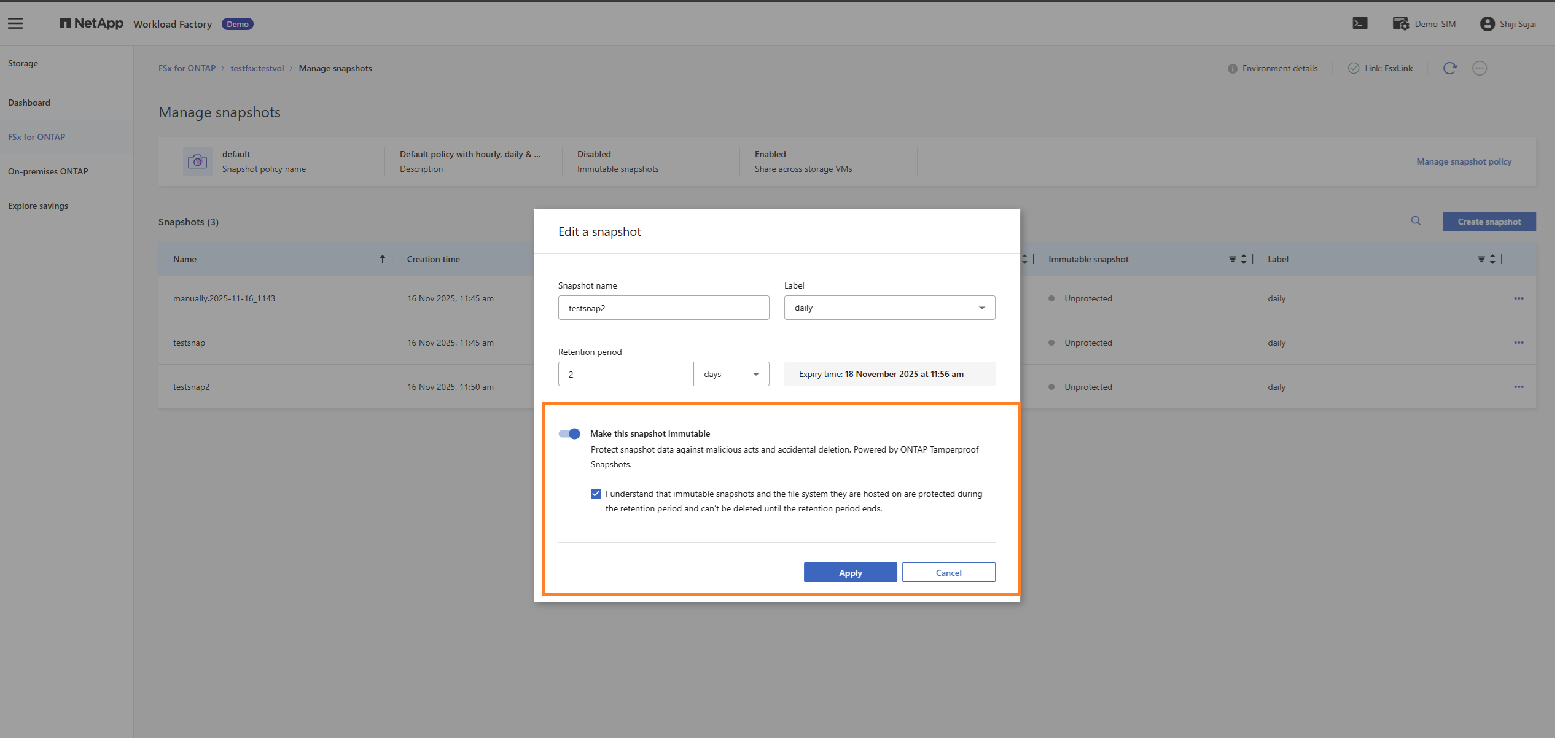Click the Demo badge

(x=237, y=24)
